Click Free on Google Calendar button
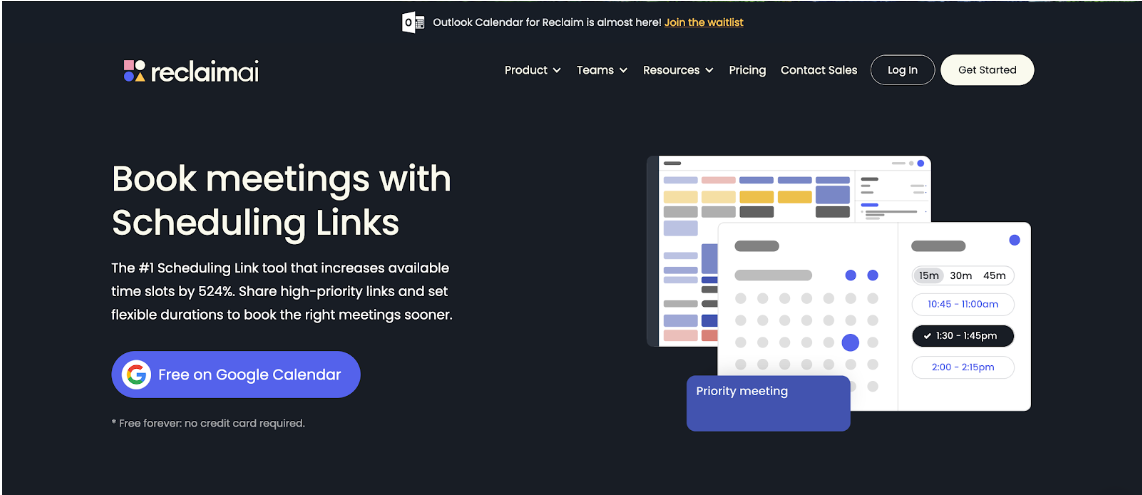This screenshot has width=1142, height=495. 236,375
